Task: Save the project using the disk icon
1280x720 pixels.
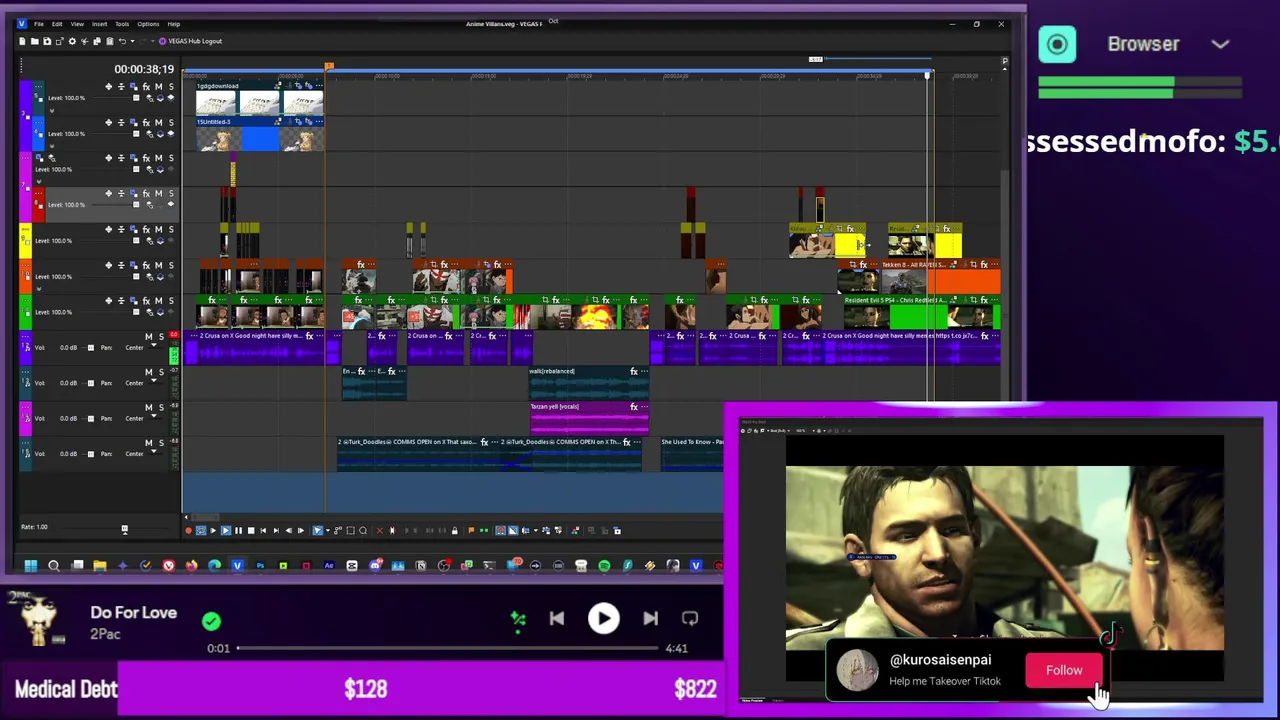Action: 47,41
